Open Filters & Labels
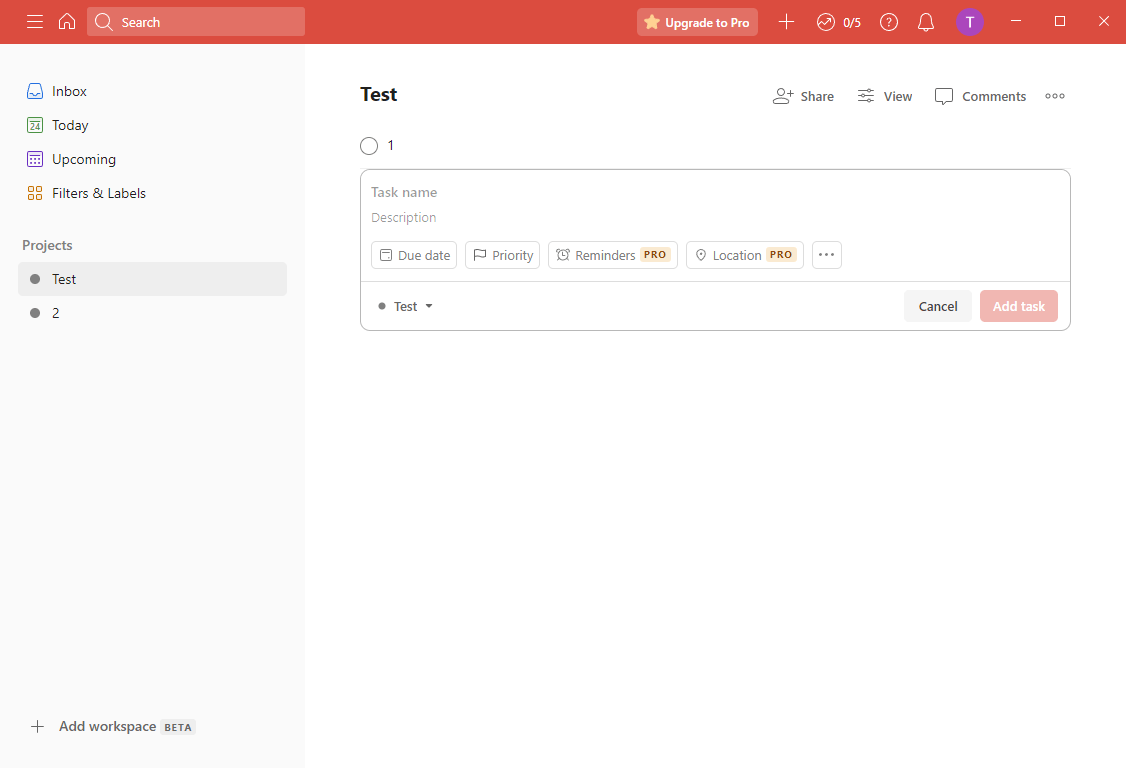This screenshot has height=768, width=1126. [152, 193]
